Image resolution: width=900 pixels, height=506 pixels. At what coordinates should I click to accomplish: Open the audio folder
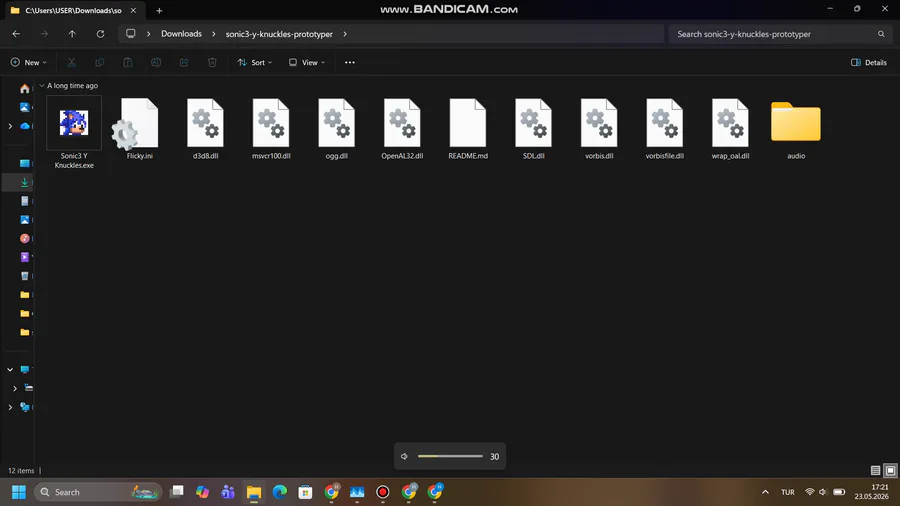(796, 129)
